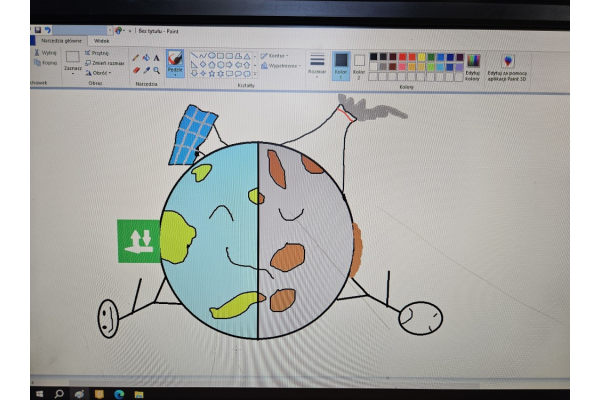Choose the Fill with color bucket
The height and width of the screenshot is (400, 600).
(x=146, y=58)
